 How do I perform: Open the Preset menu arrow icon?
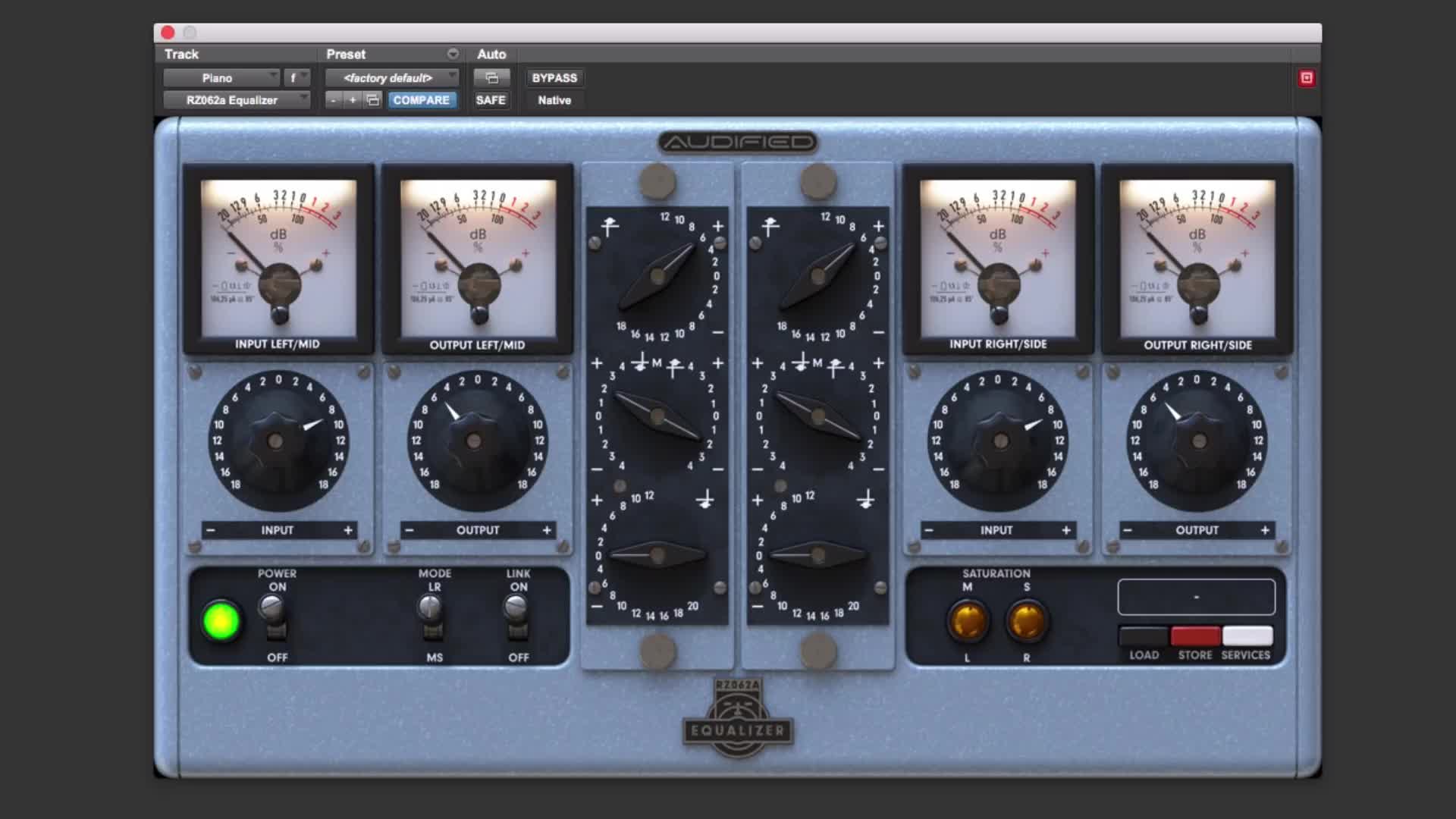click(453, 54)
